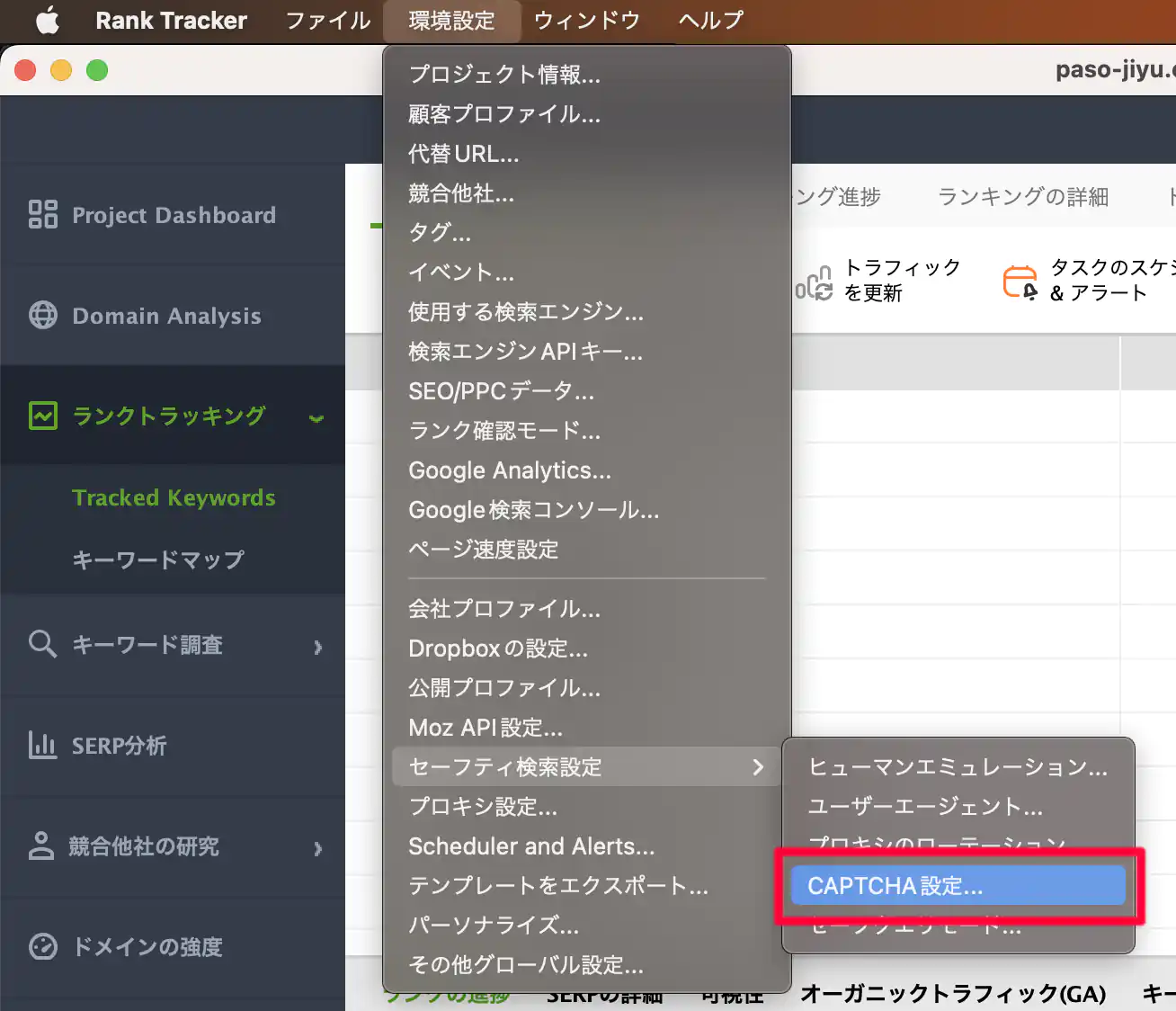Viewport: 1176px width, 1011px height.
Task: Expand the 競合他社の研究 section arrow
Action: tap(317, 848)
